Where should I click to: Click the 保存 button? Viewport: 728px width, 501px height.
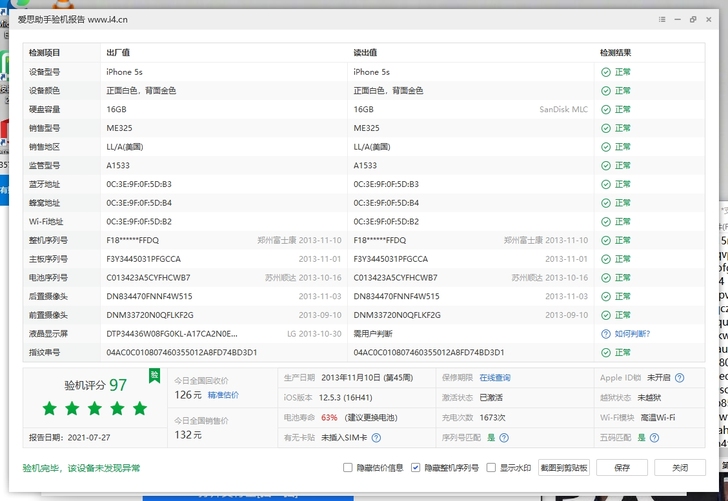(x=622, y=468)
